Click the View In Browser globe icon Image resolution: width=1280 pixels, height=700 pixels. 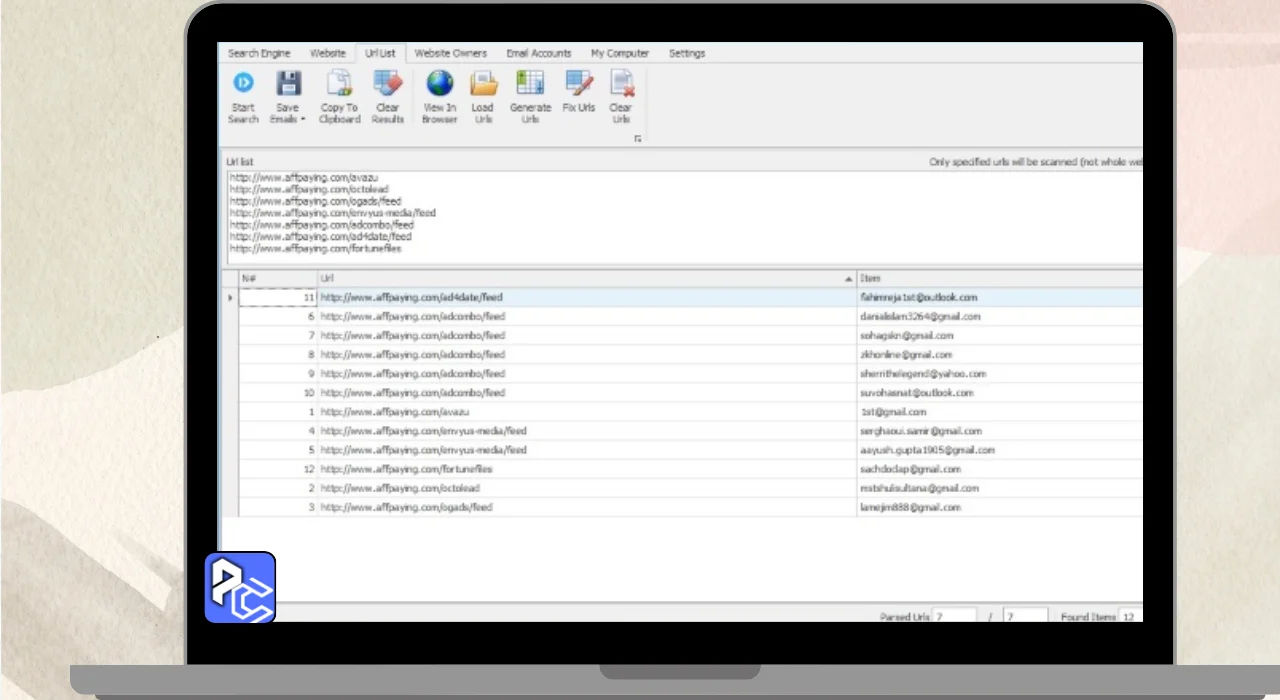440,83
